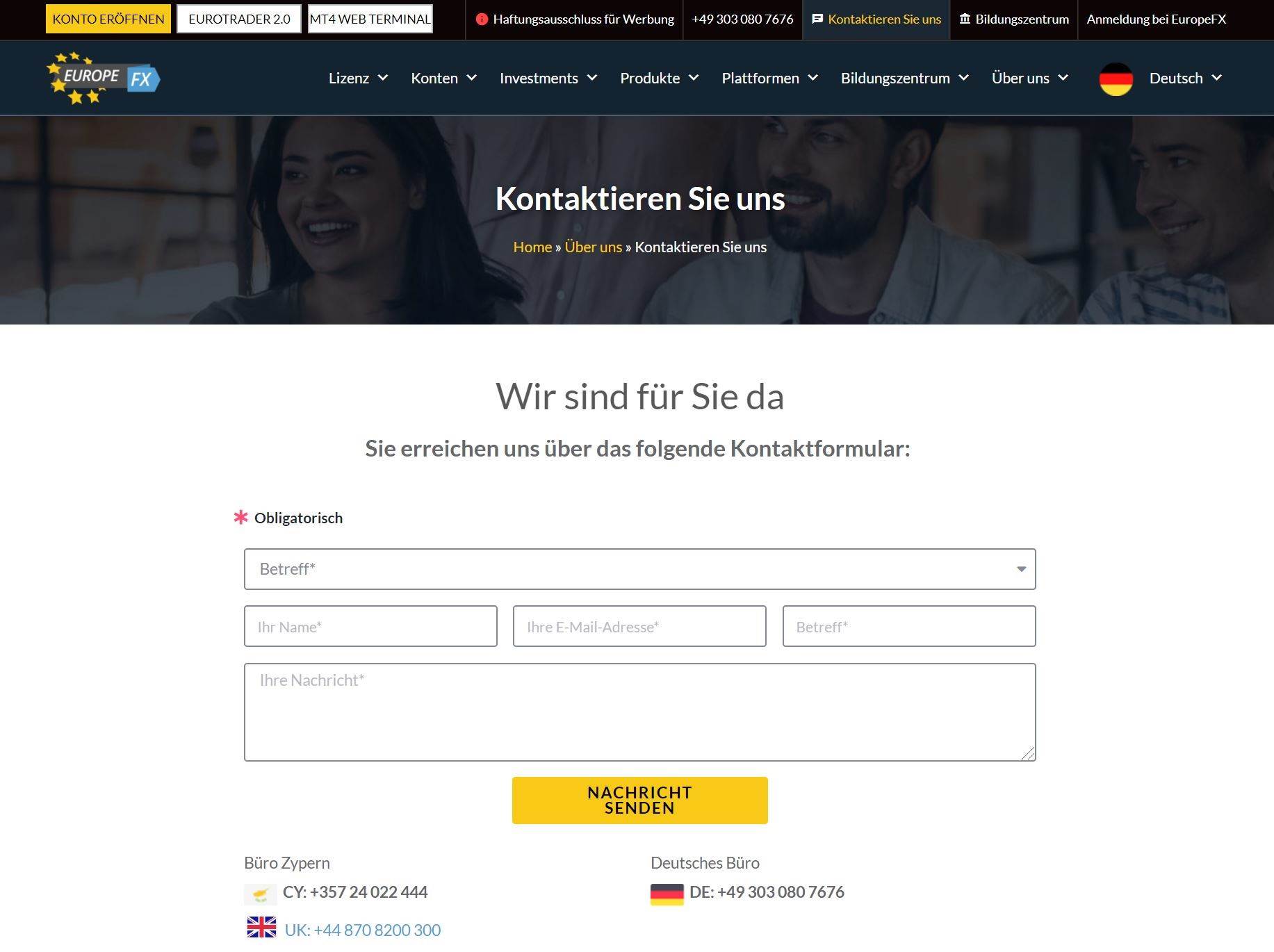Expand the Lizenz navigation menu
The height and width of the screenshot is (952, 1274).
358,78
